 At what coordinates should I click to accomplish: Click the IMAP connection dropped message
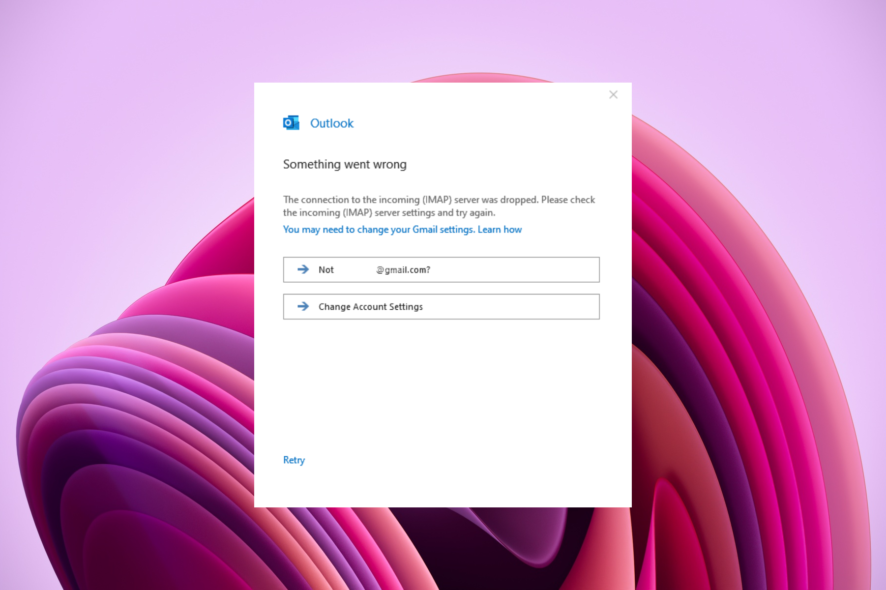(439, 206)
